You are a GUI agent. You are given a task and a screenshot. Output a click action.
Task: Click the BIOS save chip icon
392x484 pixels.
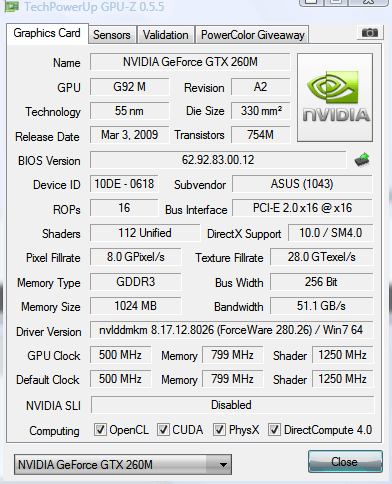[x=362, y=160]
